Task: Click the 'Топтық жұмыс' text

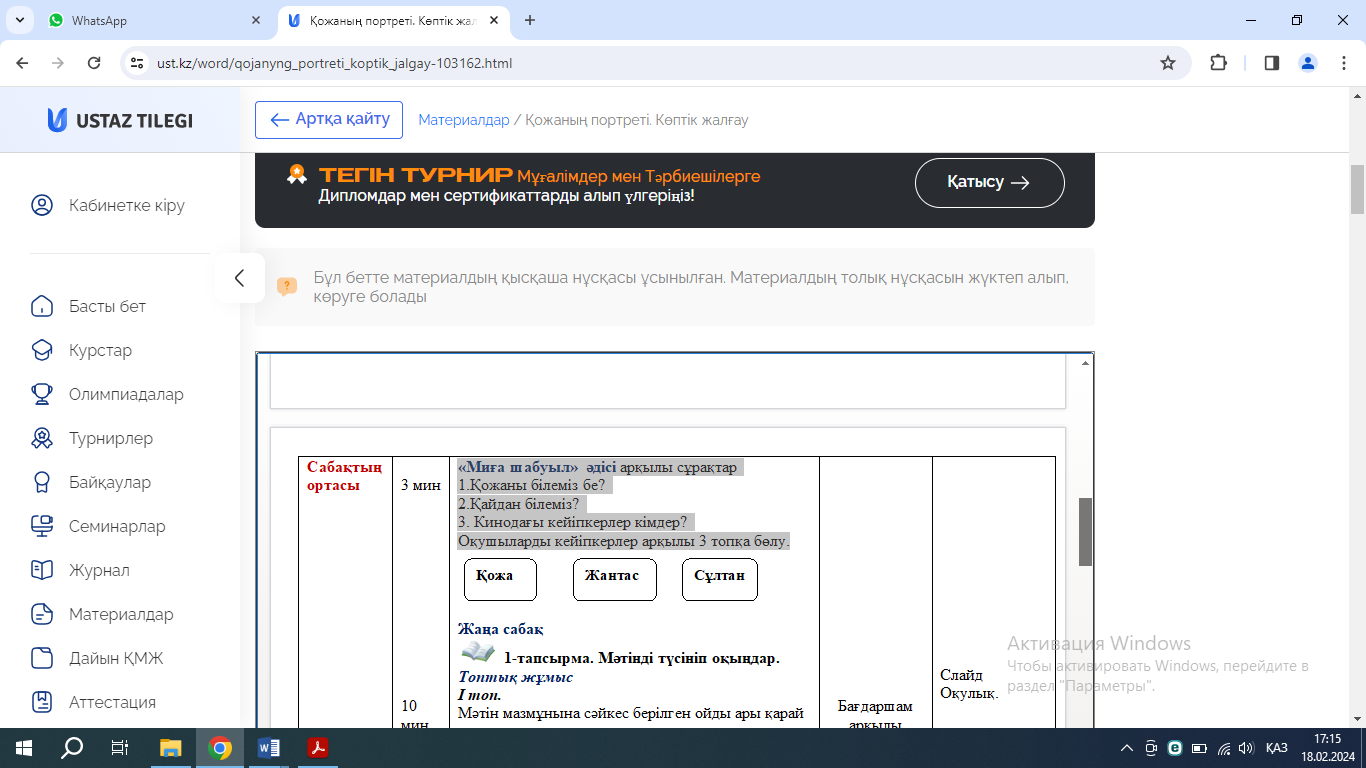Action: click(515, 677)
